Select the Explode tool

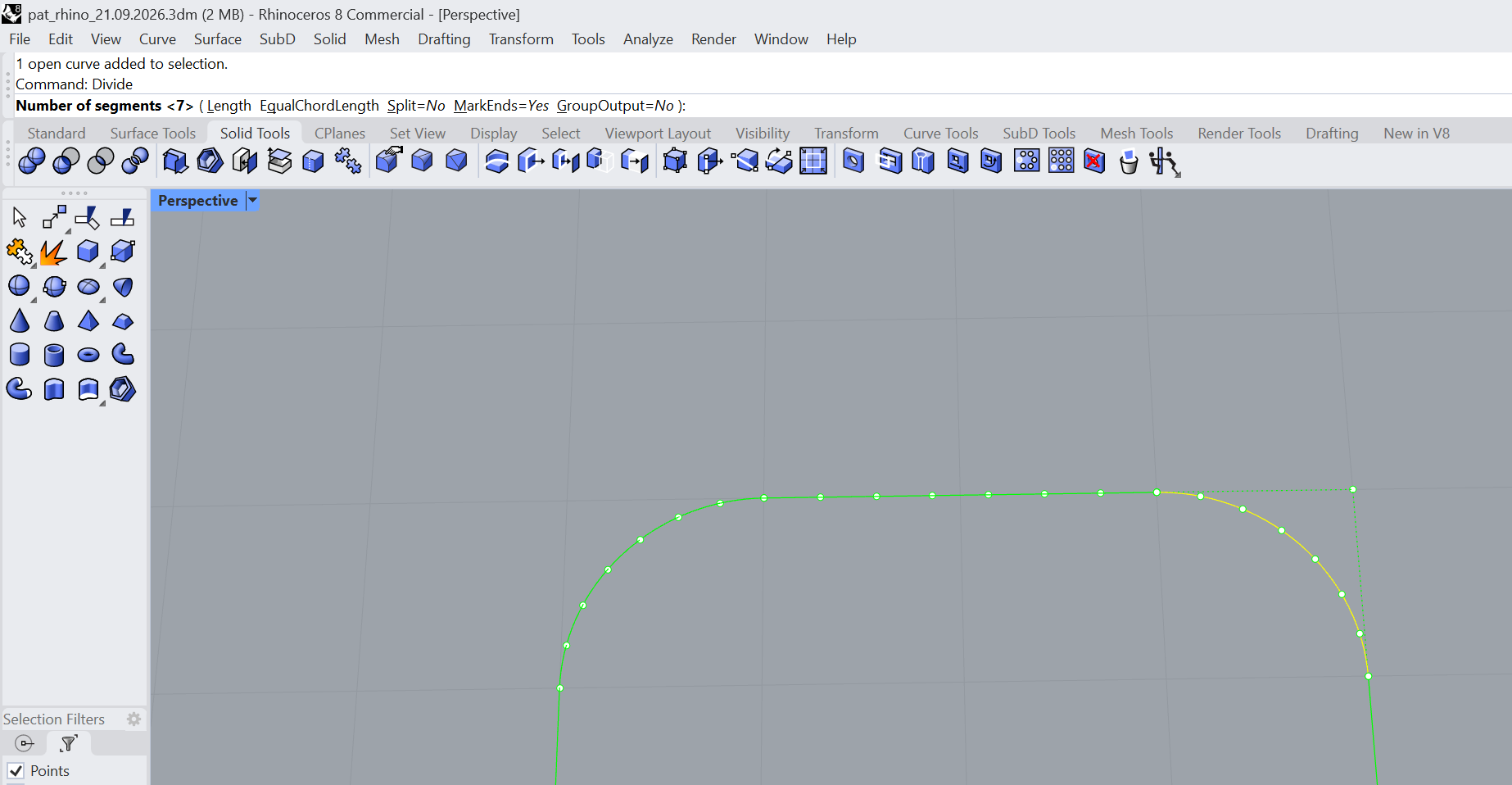pos(54,252)
